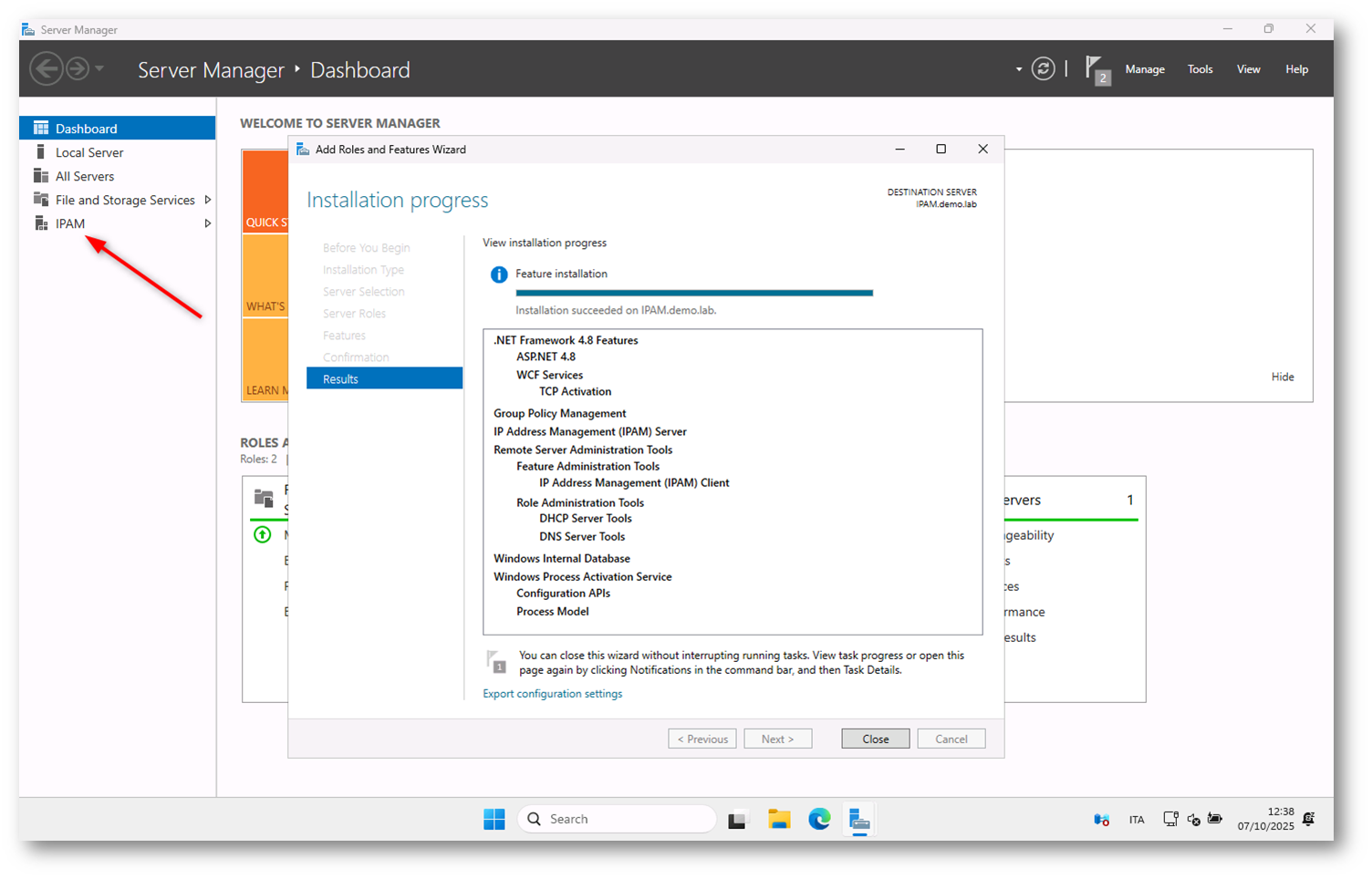Click the QUICK START tile behind the wizard

click(265, 191)
